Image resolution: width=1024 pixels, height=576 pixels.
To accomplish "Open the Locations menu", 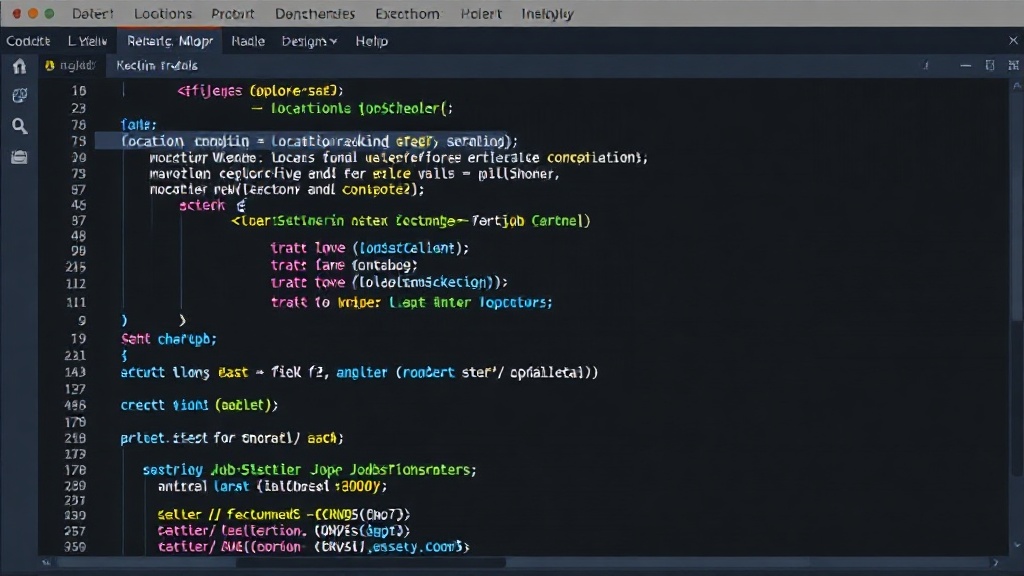I will tap(163, 14).
